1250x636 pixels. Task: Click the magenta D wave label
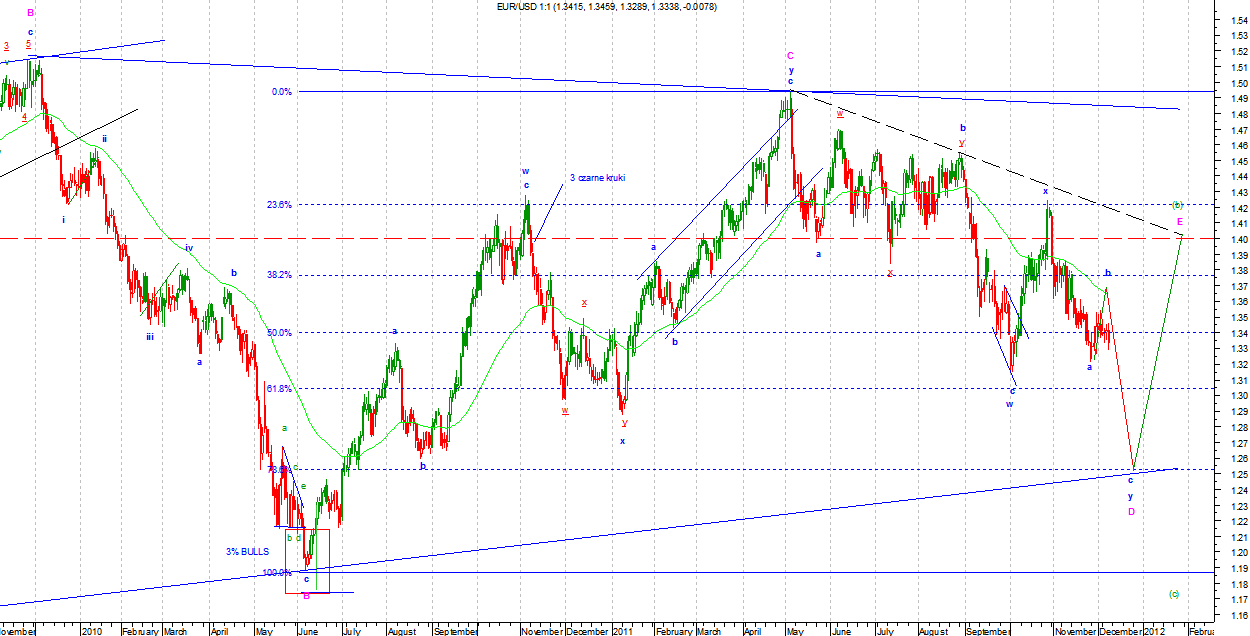(x=1131, y=512)
